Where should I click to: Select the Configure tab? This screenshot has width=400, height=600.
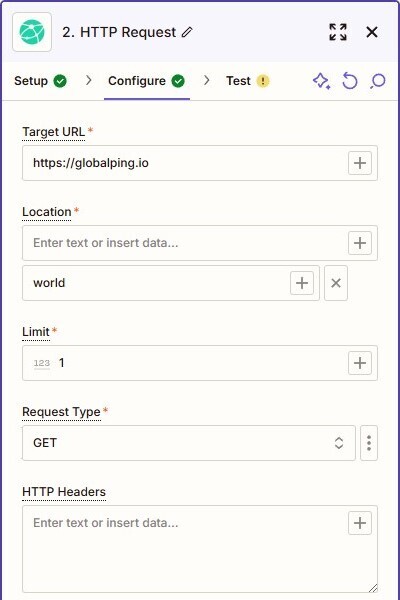click(147, 81)
